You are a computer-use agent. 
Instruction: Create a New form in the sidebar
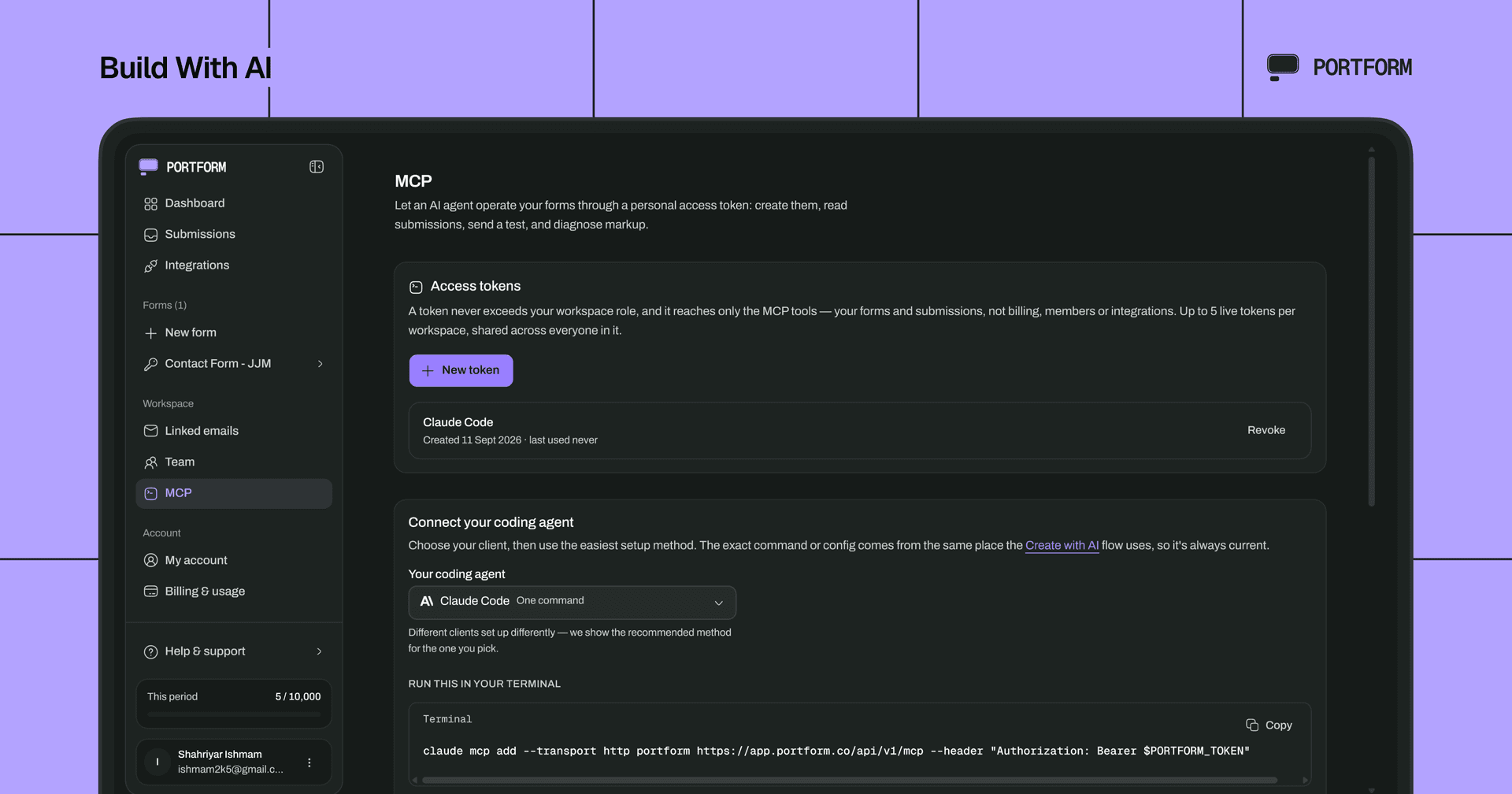click(234, 332)
